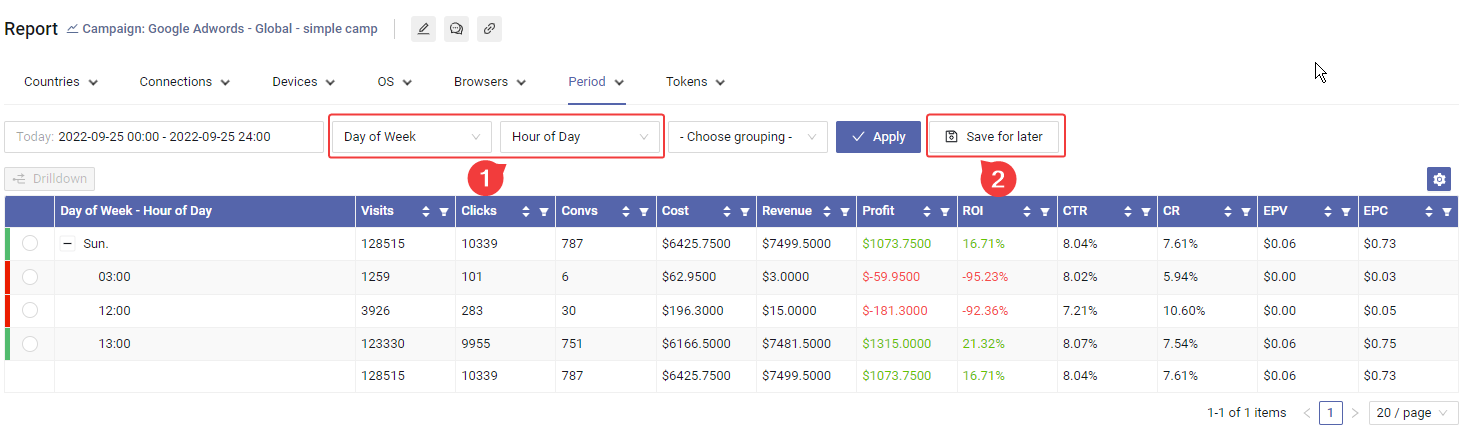
Task: Filter the Convs column
Action: click(644, 212)
